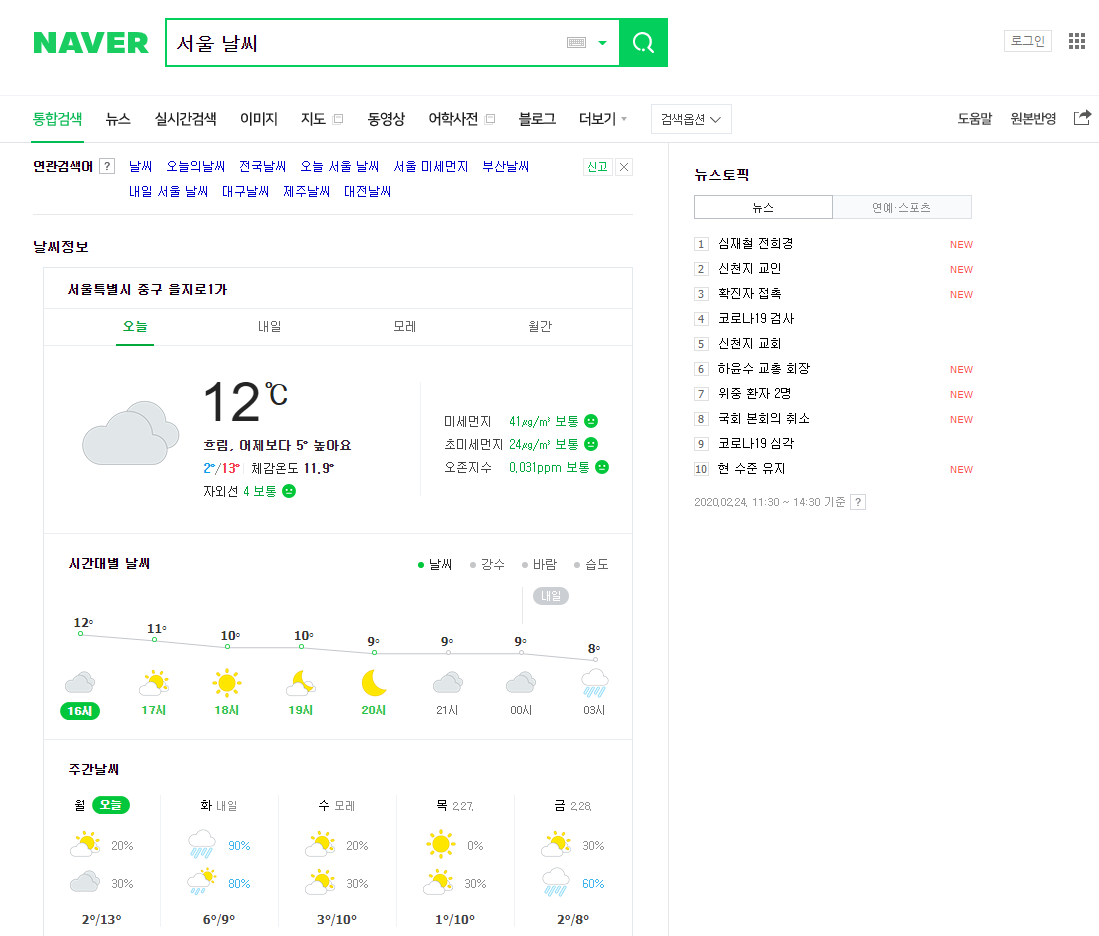1099x936 pixels.
Task: Click the help question mark next to 연관검색어
Action: (x=107, y=166)
